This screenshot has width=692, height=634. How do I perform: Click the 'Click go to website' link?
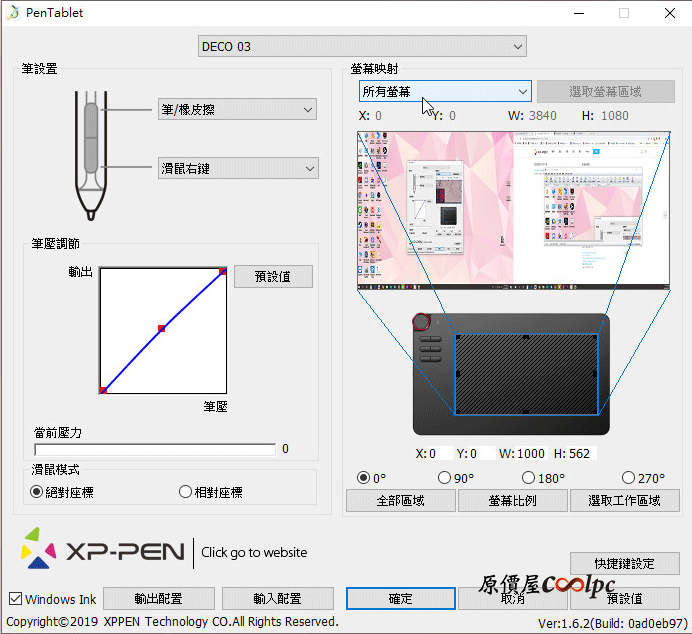click(x=254, y=552)
